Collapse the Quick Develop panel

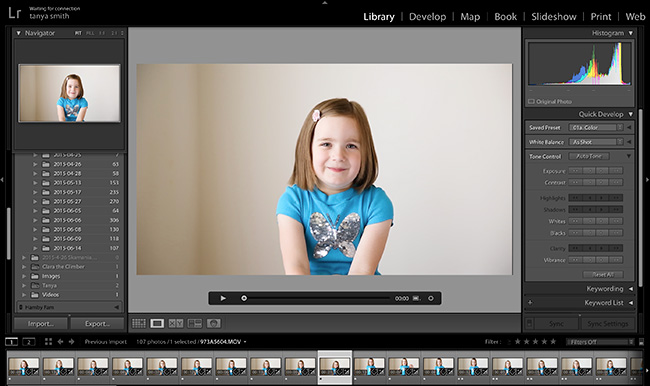pos(631,114)
